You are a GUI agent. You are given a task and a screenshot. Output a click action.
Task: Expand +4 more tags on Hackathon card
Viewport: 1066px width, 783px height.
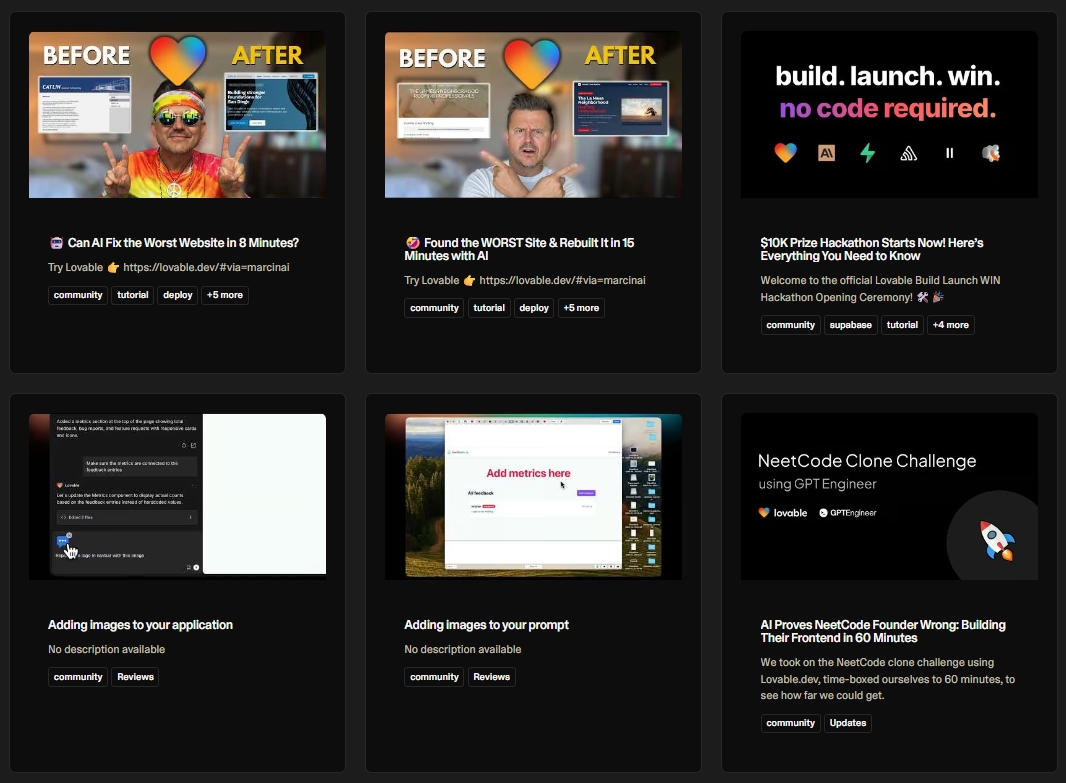pos(950,325)
